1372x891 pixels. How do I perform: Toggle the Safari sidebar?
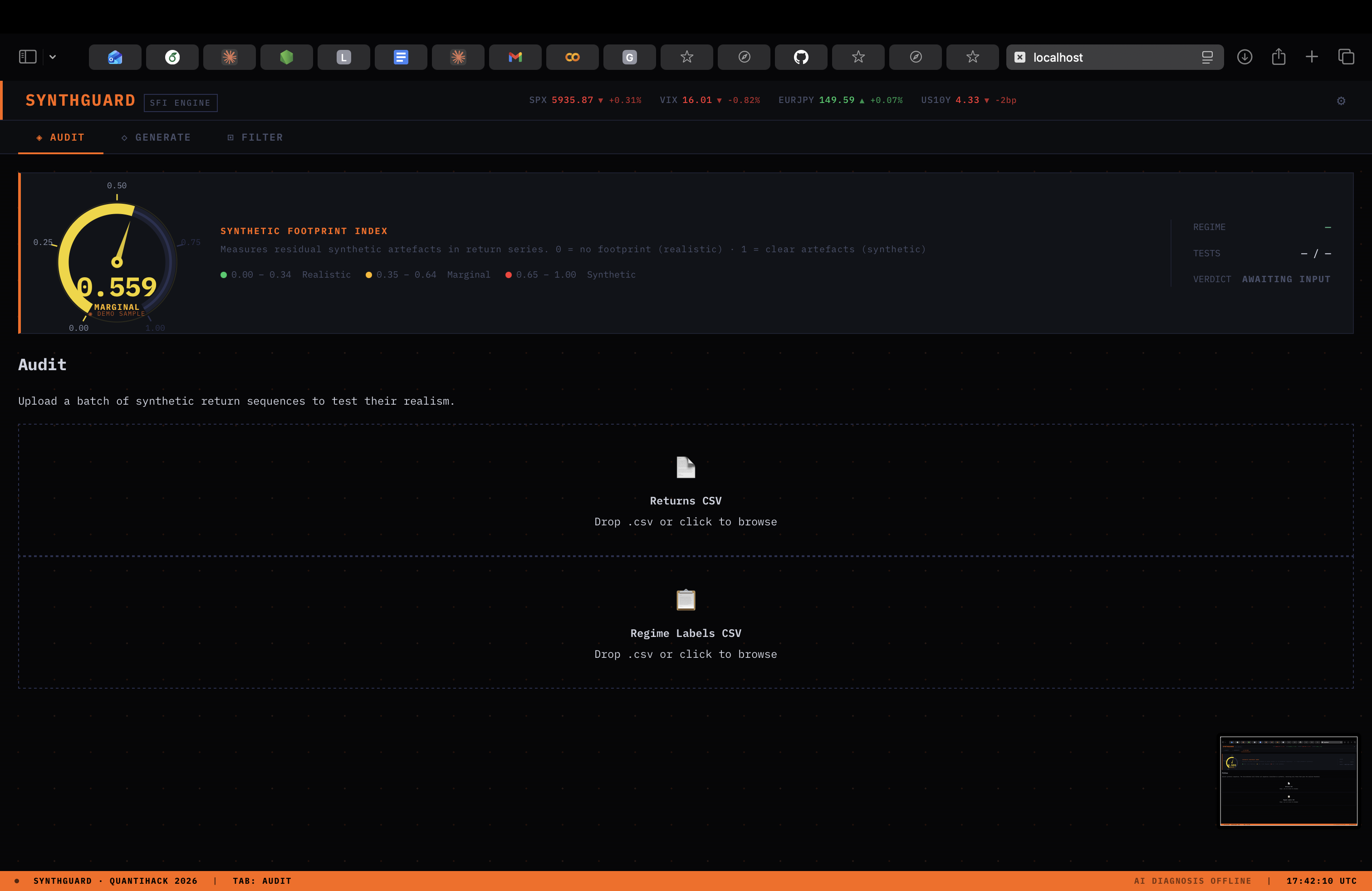tap(28, 57)
